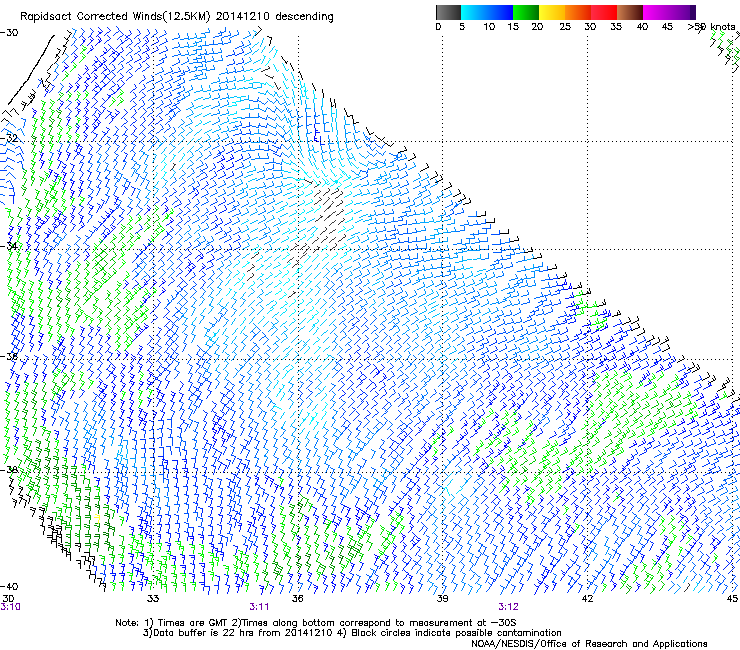
Task: Click the '-30' latitude axis label
Action: pyautogui.click(x=9, y=33)
